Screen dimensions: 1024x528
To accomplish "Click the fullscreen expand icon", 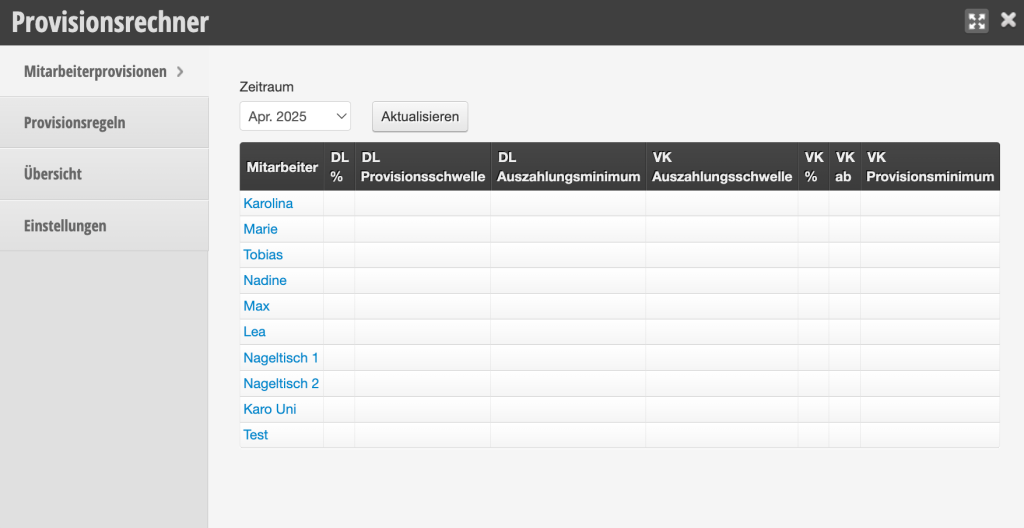I will tap(976, 21).
